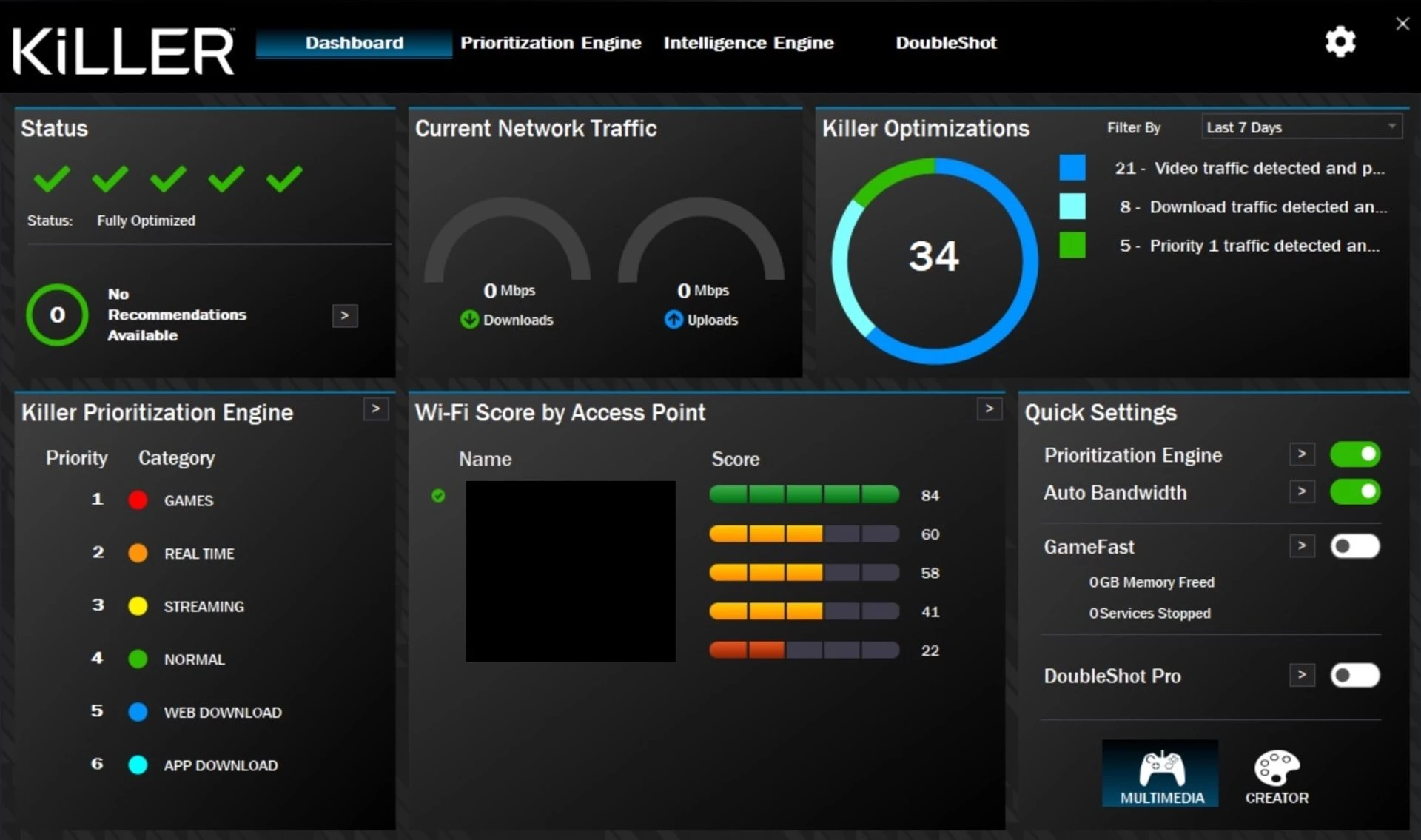Click the yellow STREAMING priority dot
This screenshot has height=840, width=1421.
[138, 606]
